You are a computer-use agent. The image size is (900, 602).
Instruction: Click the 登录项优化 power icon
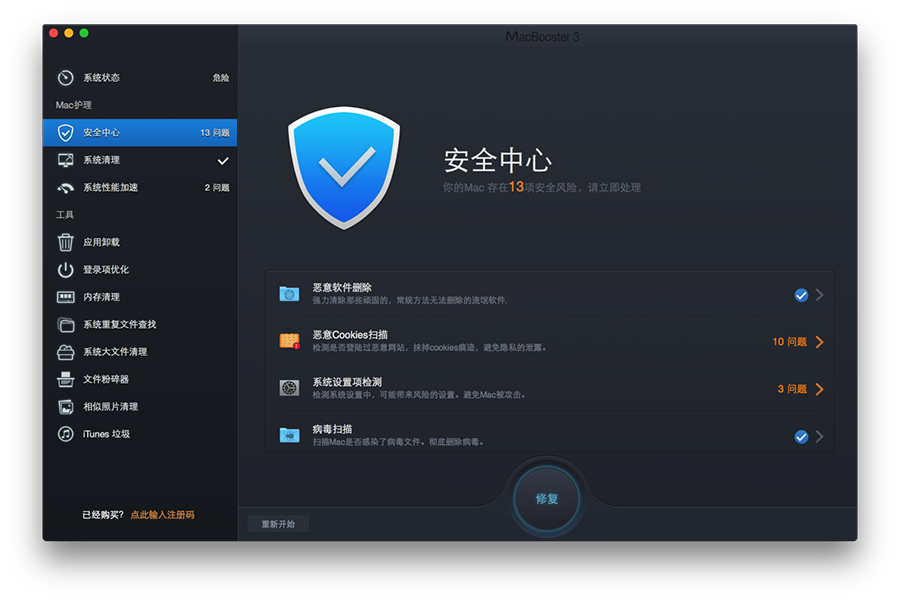pos(65,270)
